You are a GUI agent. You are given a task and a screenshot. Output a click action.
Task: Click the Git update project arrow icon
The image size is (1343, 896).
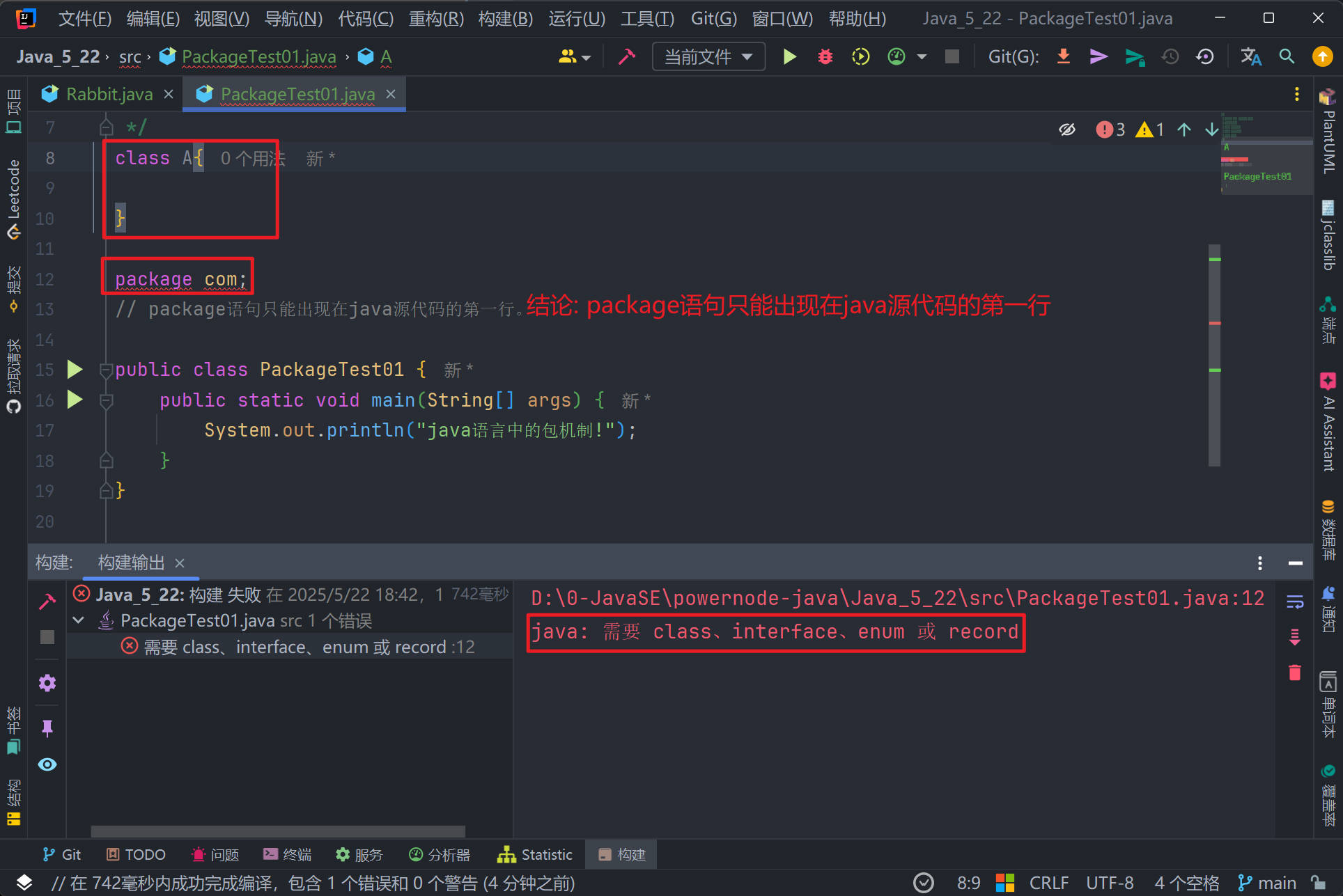click(1063, 56)
